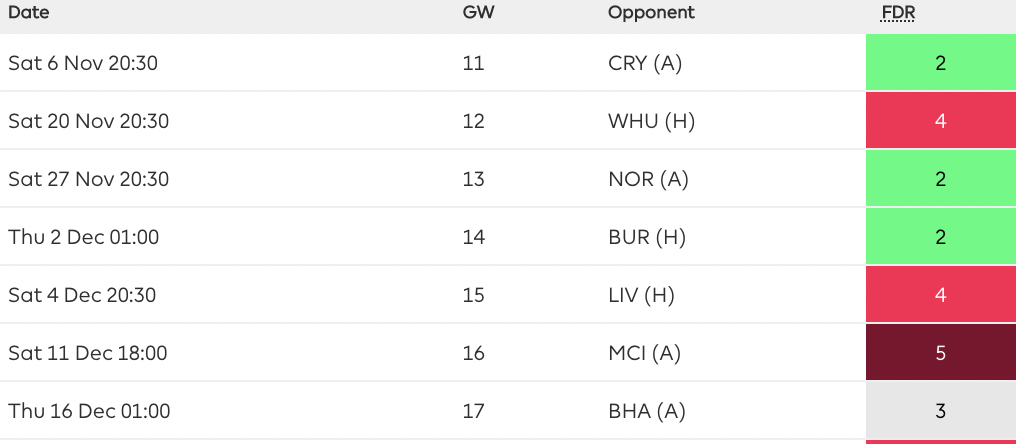Click gameweek number 13
Image resolution: width=1016 pixels, height=444 pixels.
(474, 179)
